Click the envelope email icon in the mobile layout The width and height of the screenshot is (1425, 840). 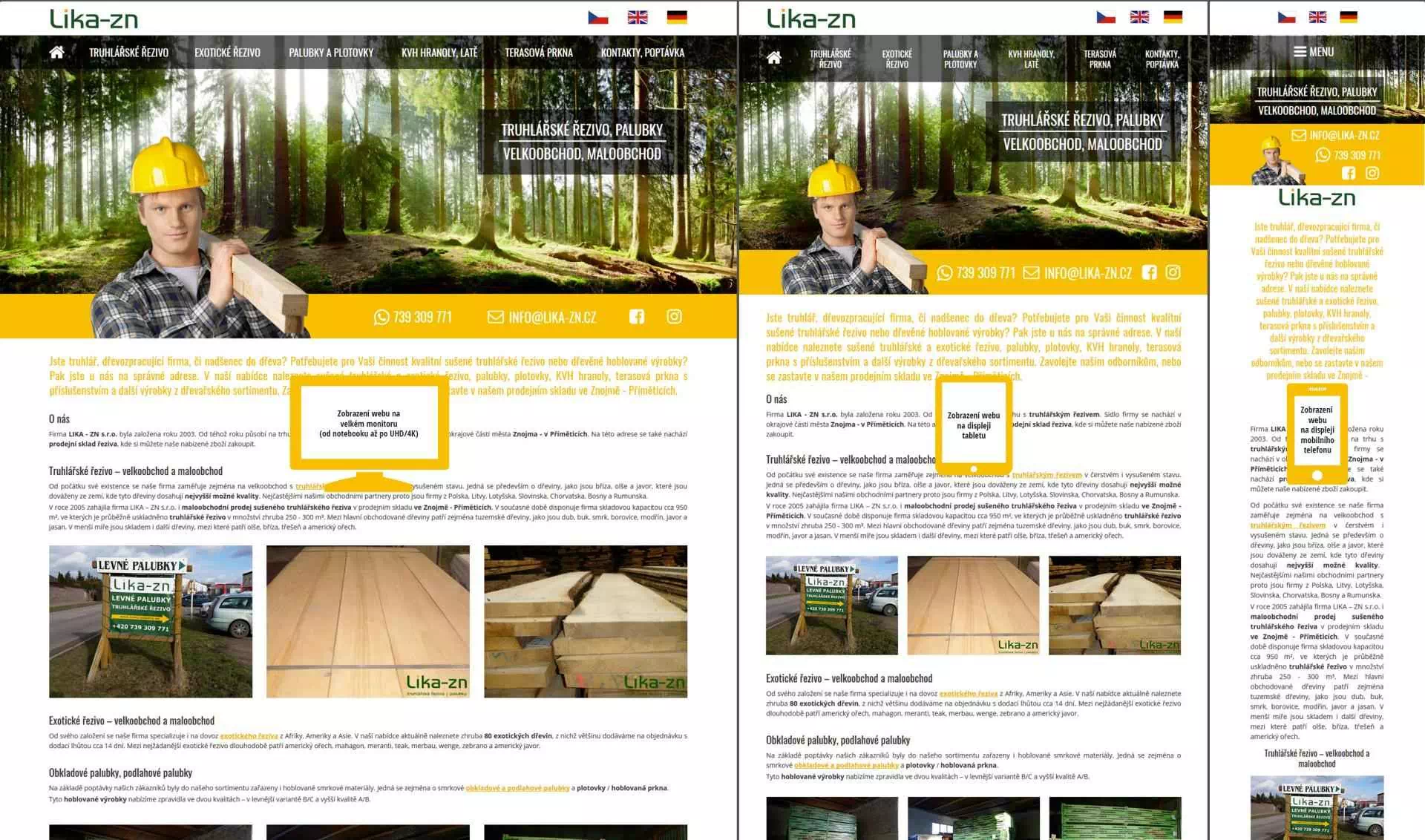pyautogui.click(x=1299, y=135)
